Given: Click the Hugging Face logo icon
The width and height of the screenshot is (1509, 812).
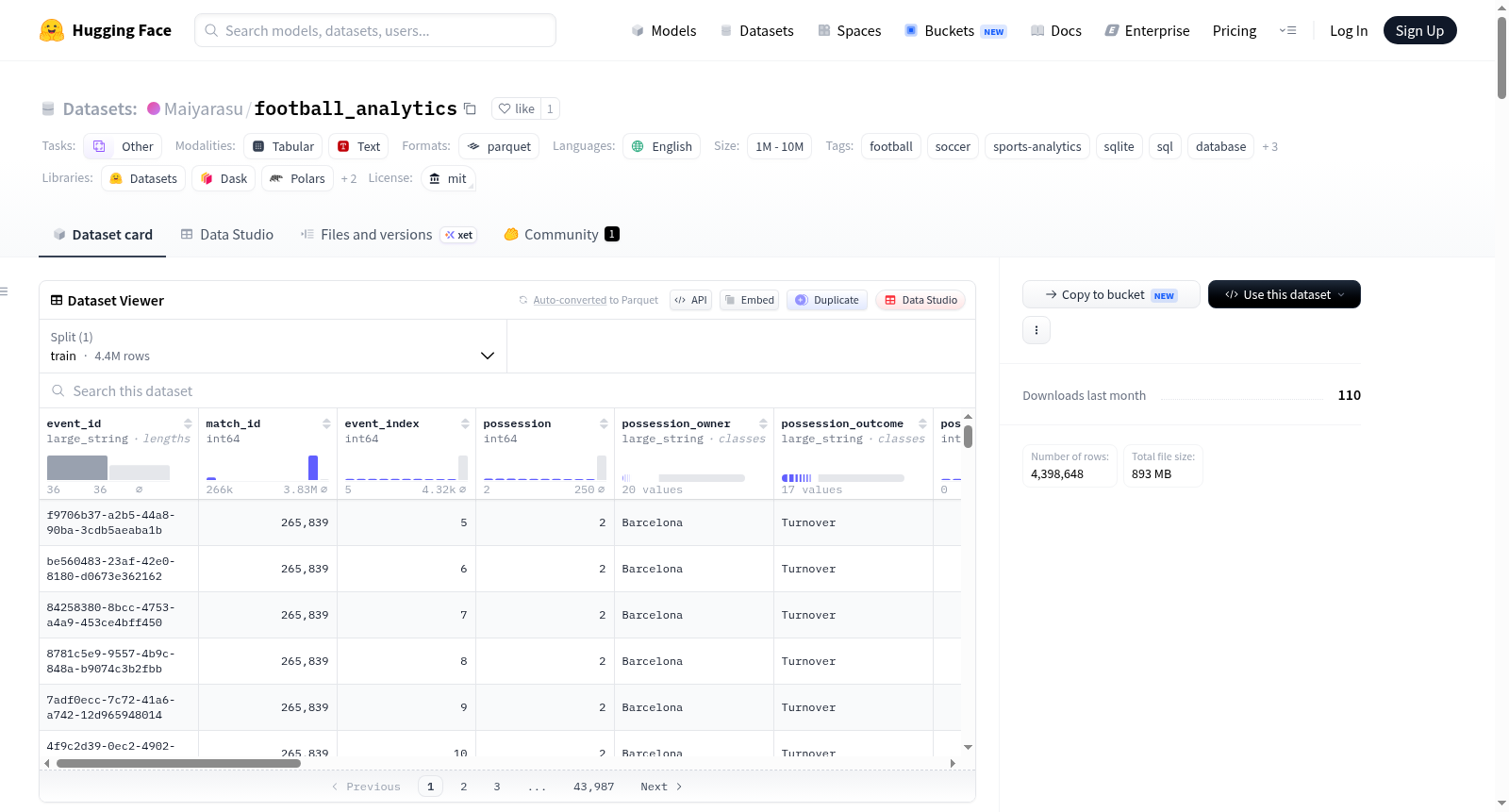Looking at the screenshot, I should click(x=52, y=30).
